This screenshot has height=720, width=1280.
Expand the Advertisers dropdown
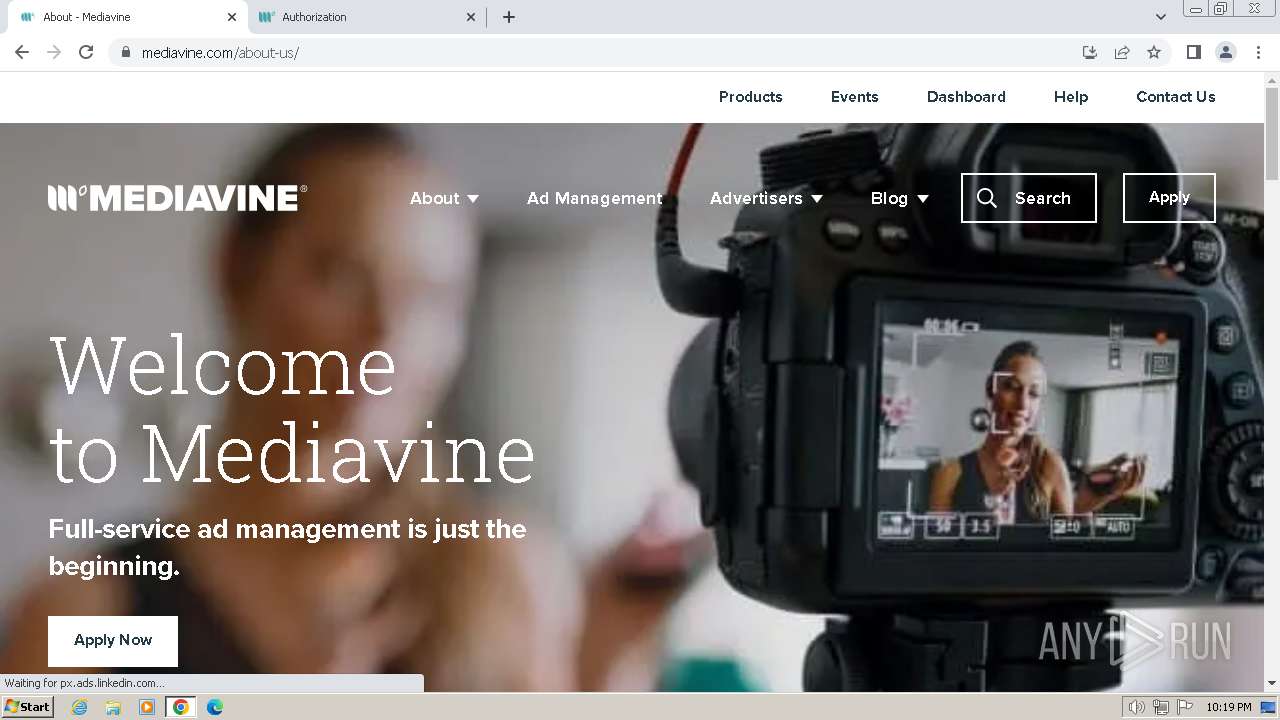pyautogui.click(x=766, y=198)
